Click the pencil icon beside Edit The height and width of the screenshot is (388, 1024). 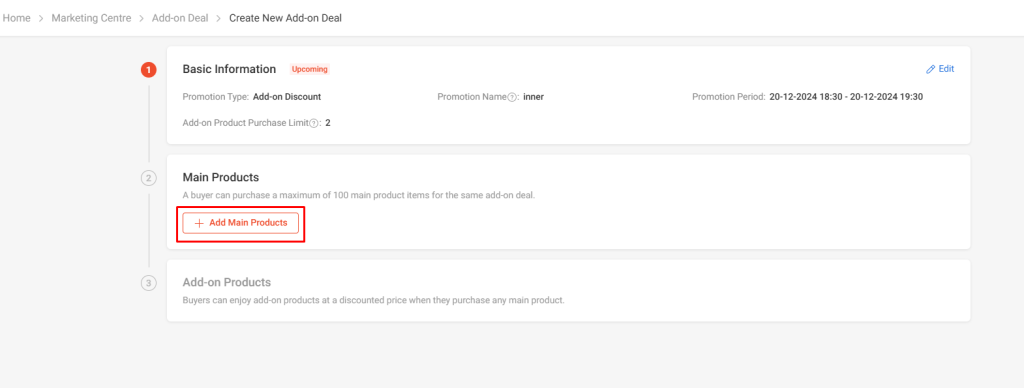(x=931, y=69)
